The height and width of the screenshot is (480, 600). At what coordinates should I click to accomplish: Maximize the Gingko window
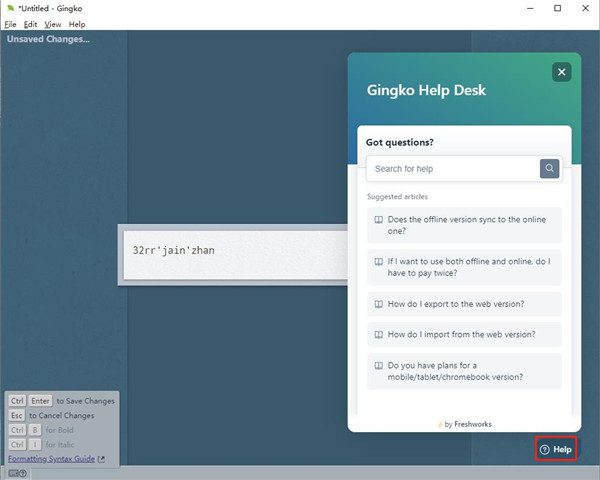[x=557, y=8]
